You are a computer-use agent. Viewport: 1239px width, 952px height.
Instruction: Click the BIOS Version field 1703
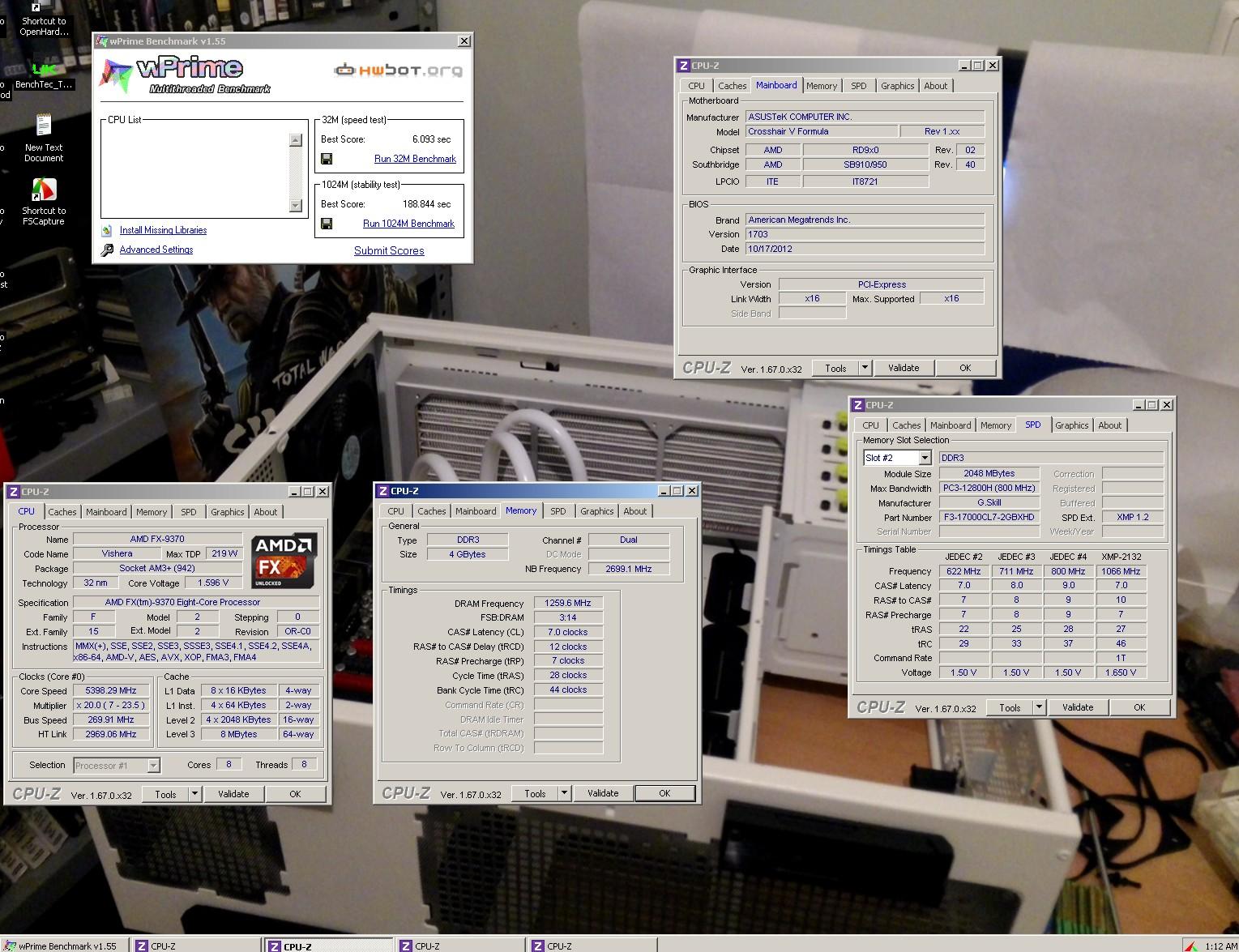click(865, 234)
